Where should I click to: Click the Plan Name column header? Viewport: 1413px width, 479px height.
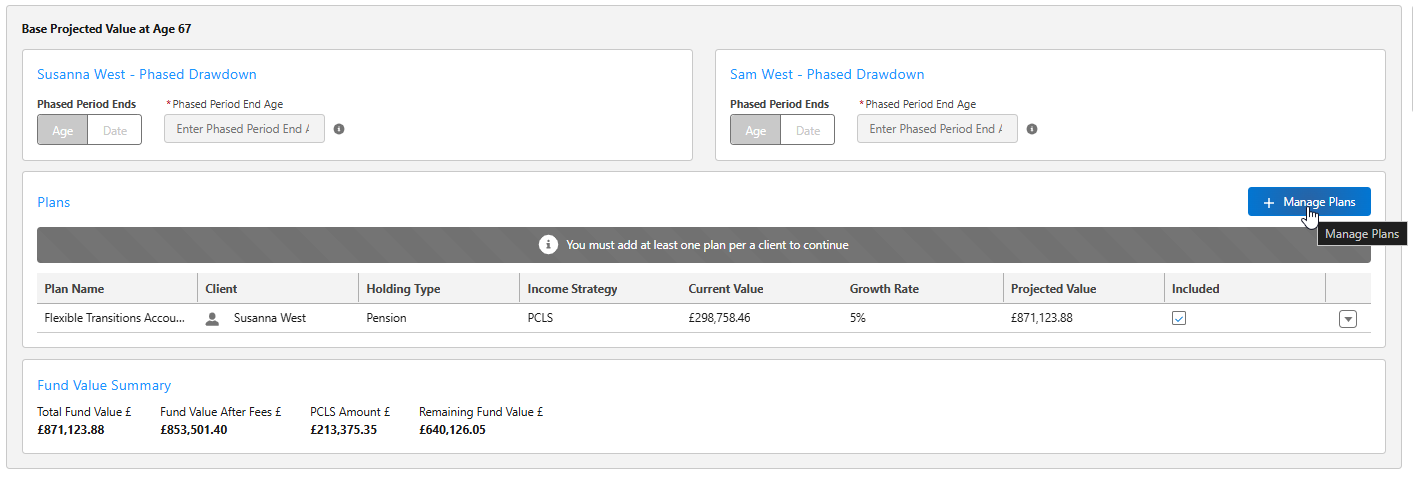75,289
